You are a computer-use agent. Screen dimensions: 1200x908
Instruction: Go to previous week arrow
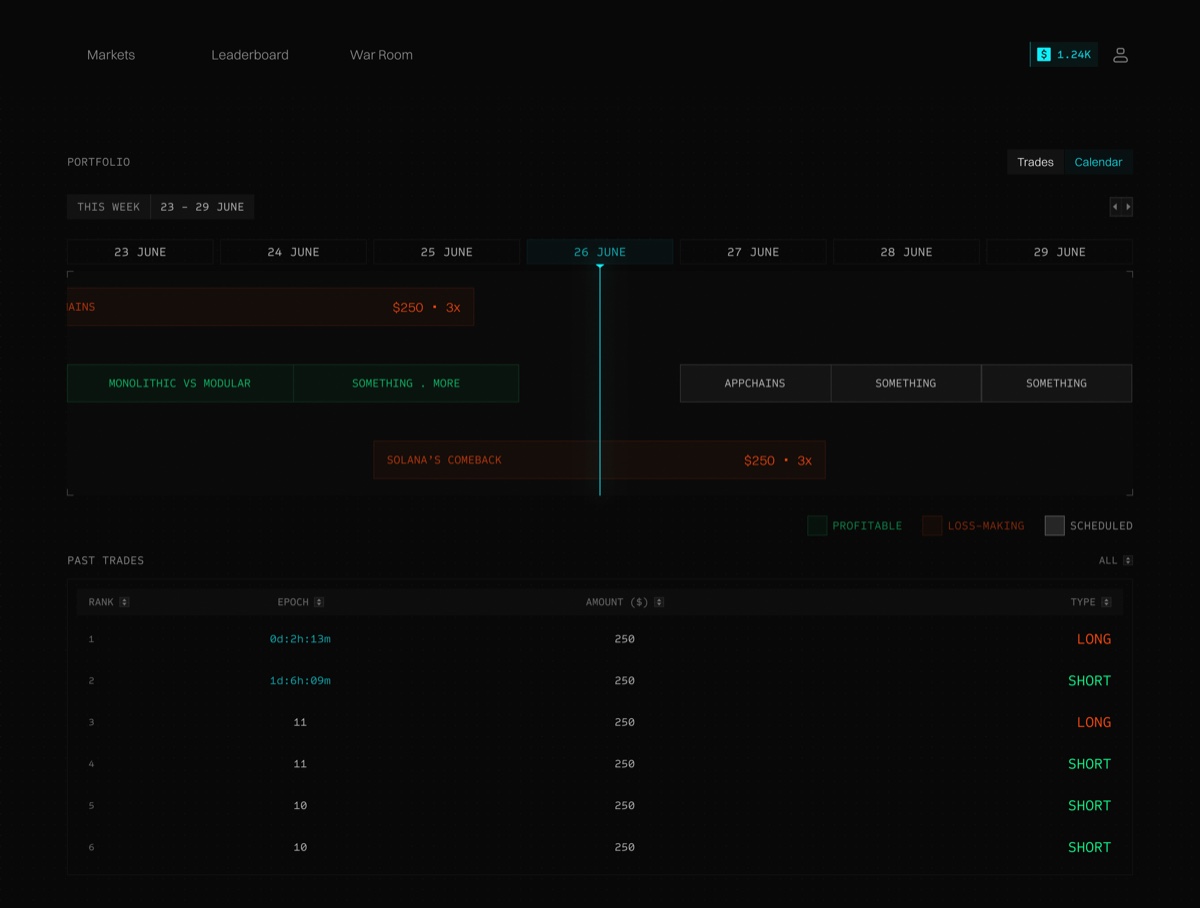click(x=1115, y=207)
